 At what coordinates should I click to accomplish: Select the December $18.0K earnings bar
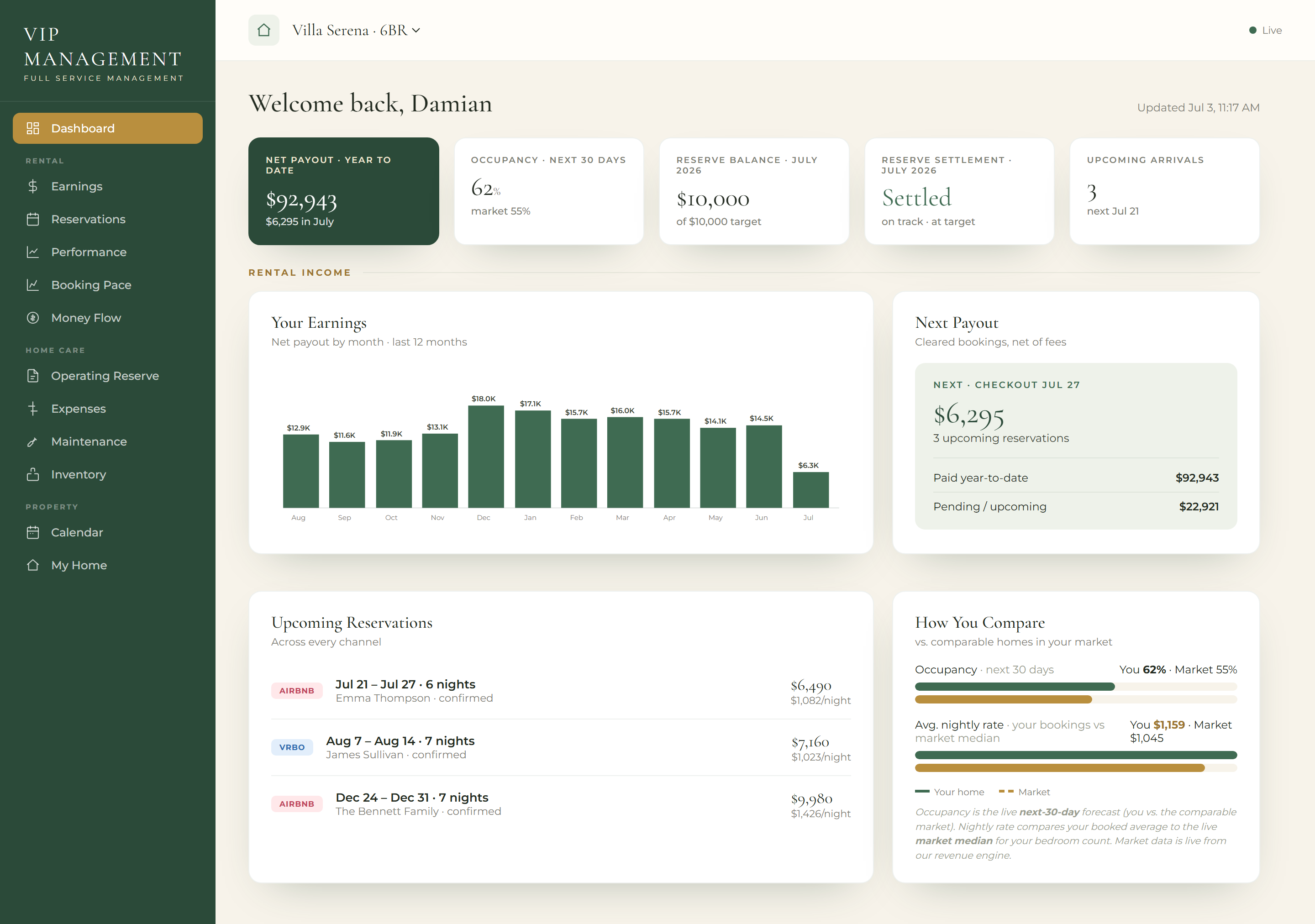486,456
